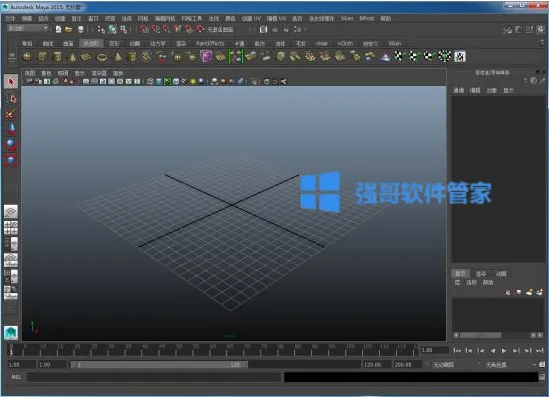Open the 编辑网格 menu

pos(165,18)
